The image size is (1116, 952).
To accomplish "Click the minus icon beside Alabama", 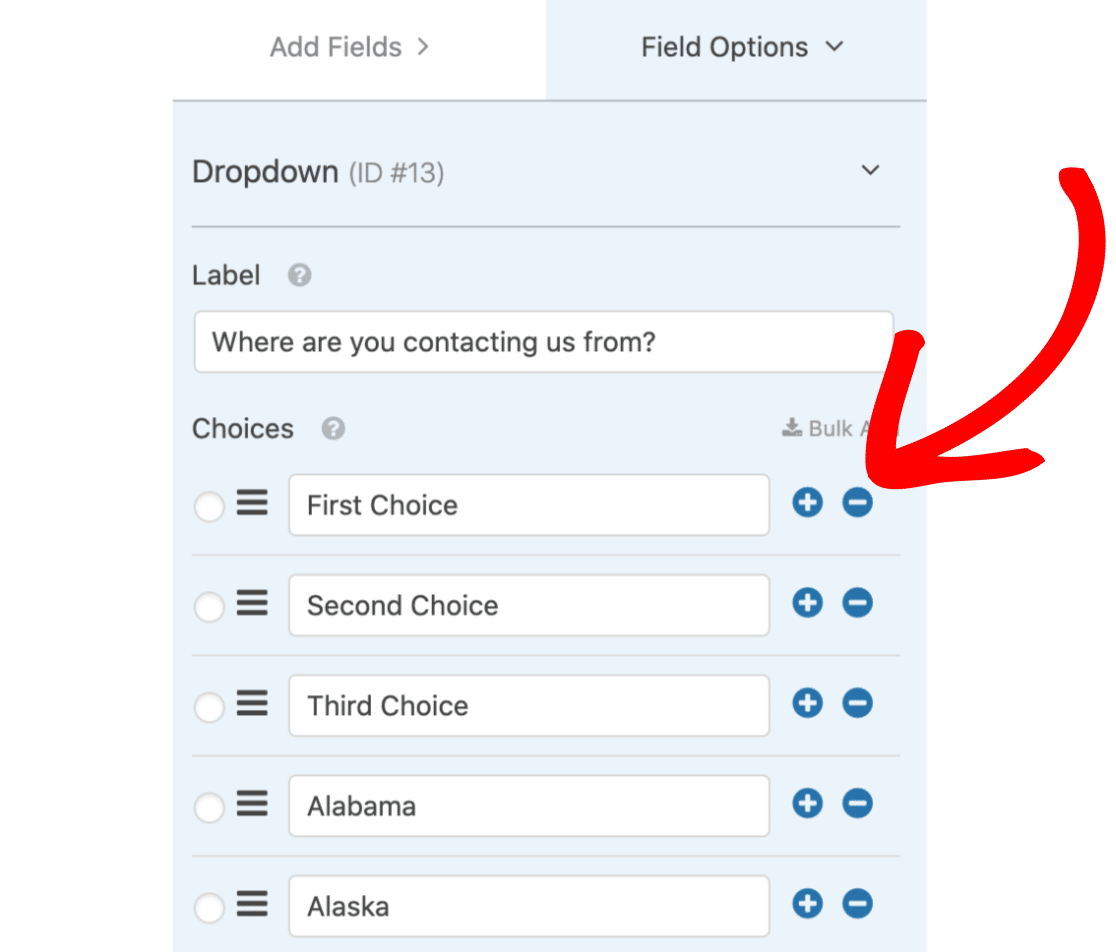I will (x=857, y=803).
